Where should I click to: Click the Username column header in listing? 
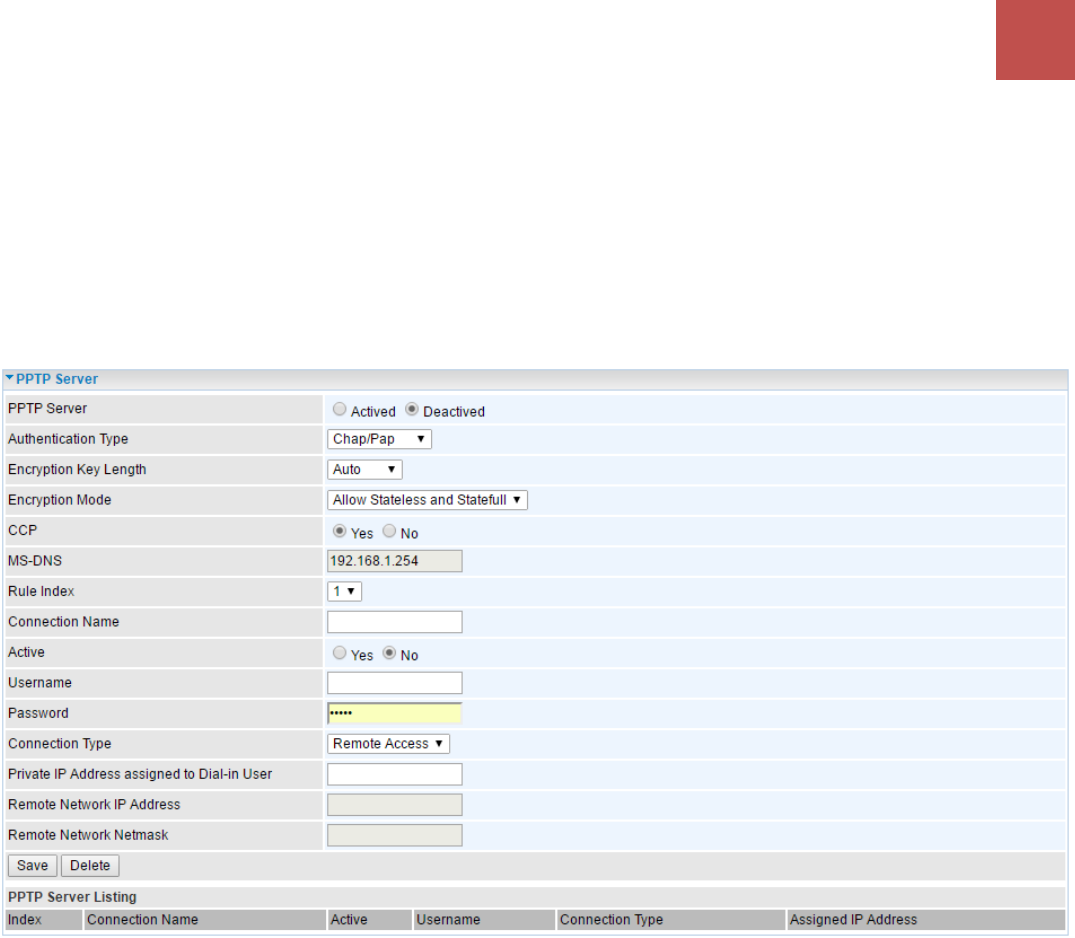pos(484,920)
